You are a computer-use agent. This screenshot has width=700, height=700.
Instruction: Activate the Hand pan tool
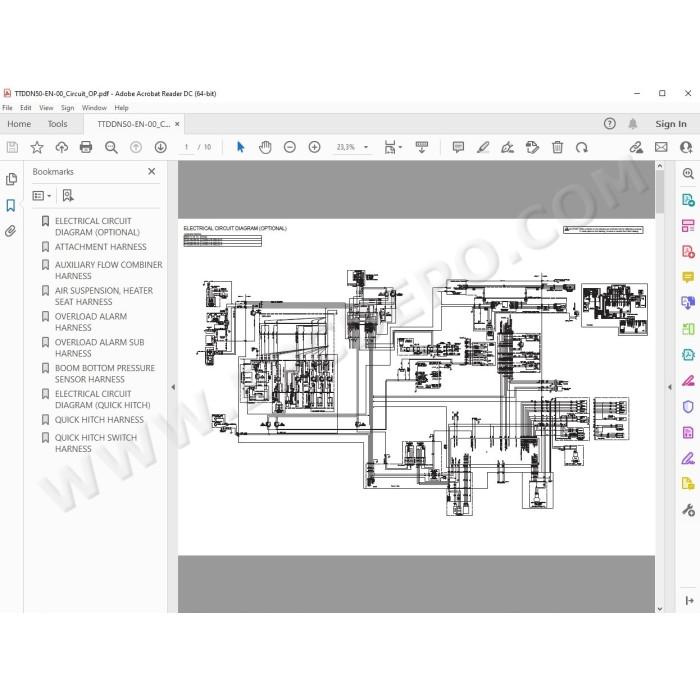click(x=265, y=147)
